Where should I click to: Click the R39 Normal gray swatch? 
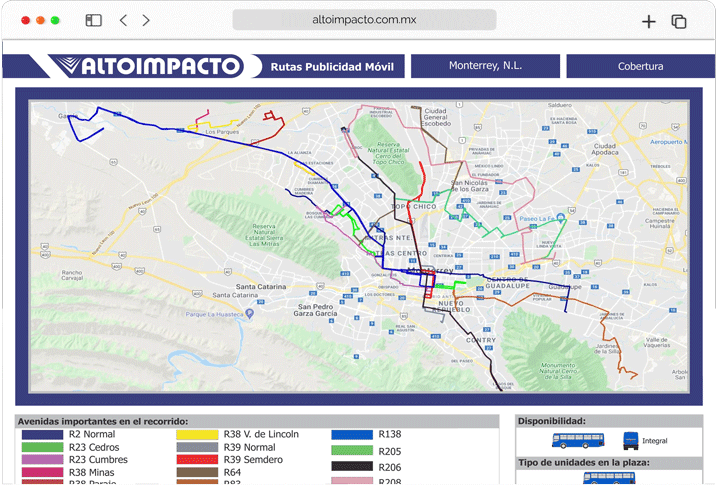coord(197,447)
